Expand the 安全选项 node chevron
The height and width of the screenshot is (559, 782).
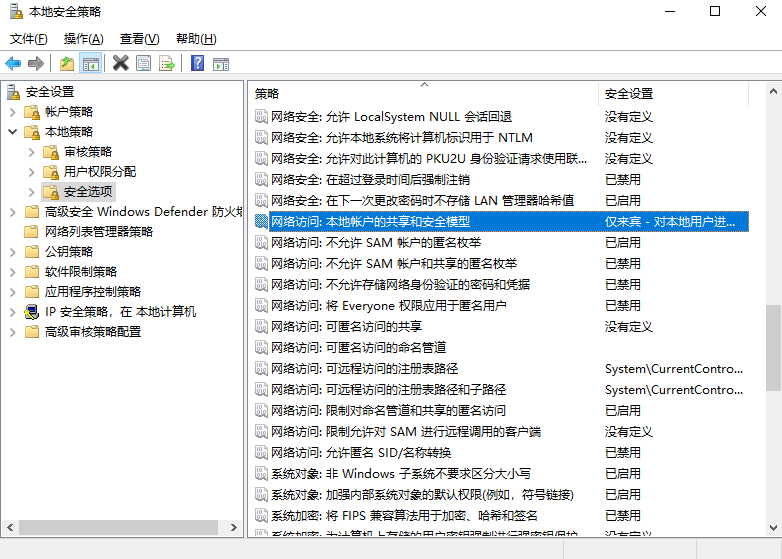(x=31, y=192)
